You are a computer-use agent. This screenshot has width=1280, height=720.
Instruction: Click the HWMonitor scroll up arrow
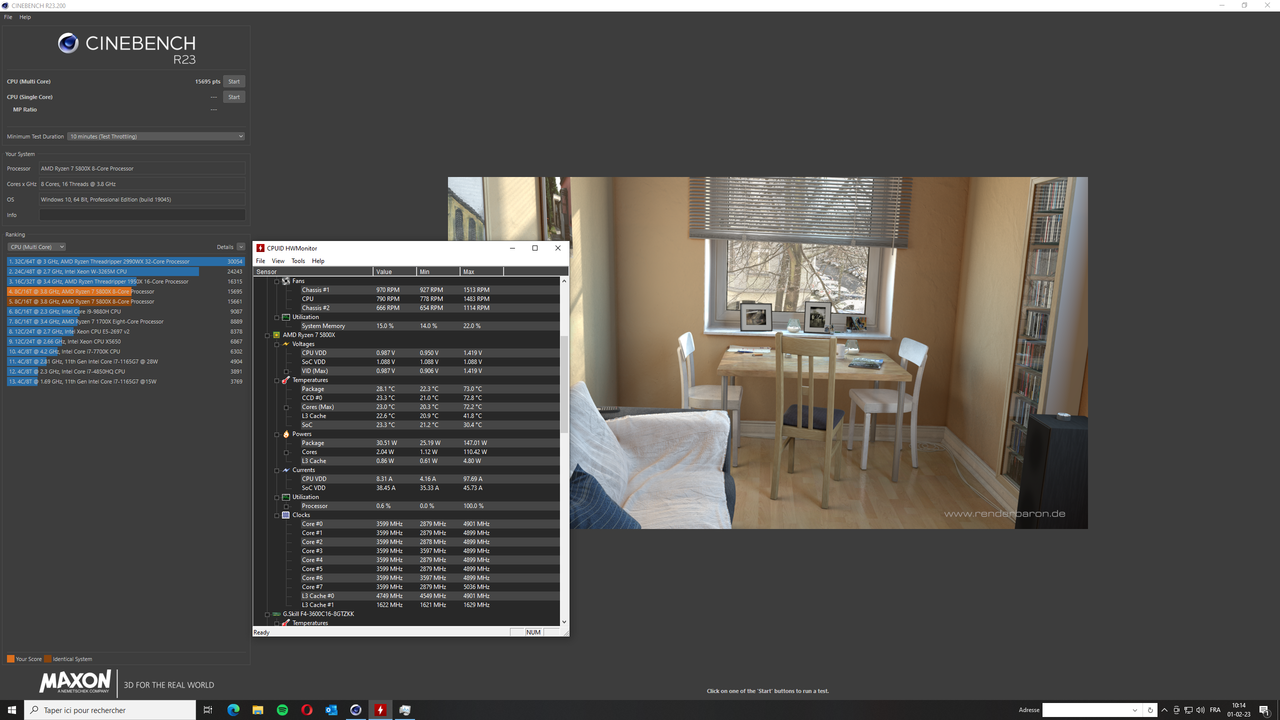click(x=565, y=281)
